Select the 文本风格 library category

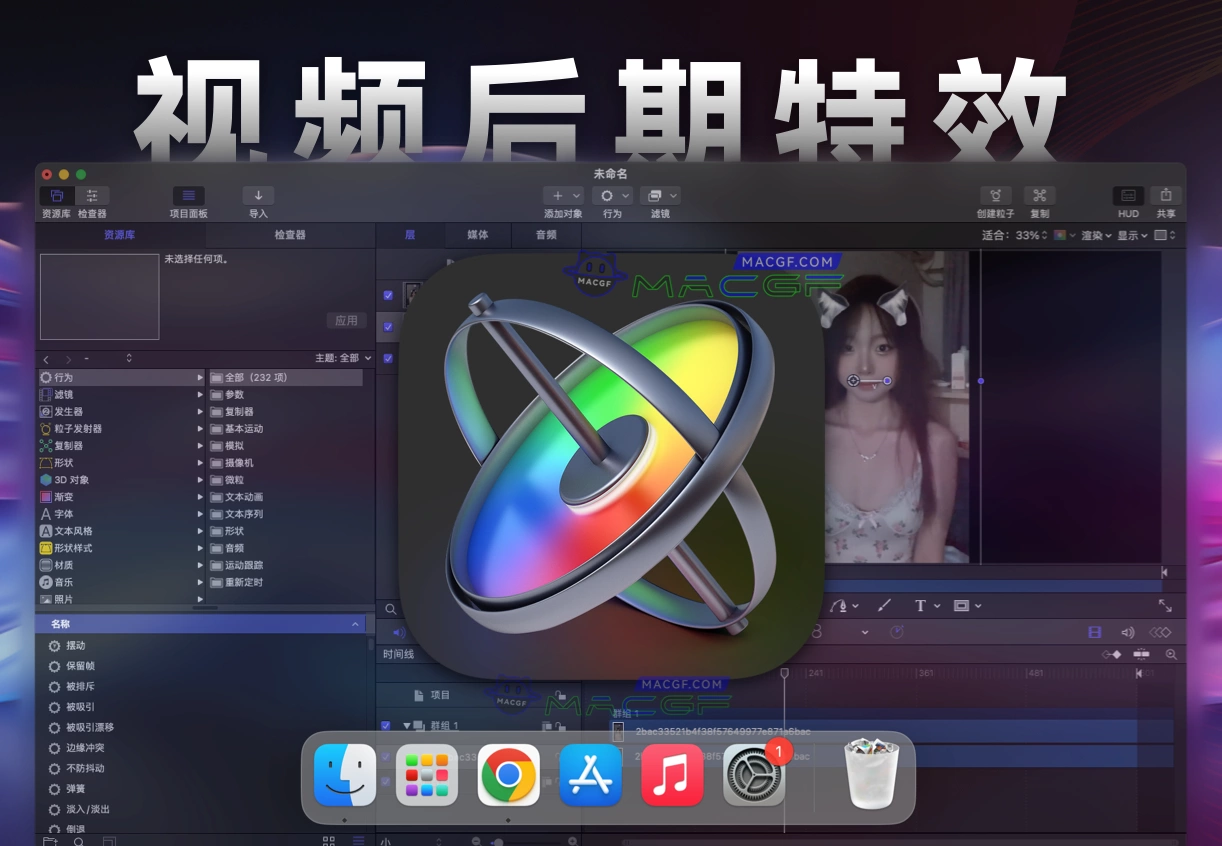click(x=121, y=531)
